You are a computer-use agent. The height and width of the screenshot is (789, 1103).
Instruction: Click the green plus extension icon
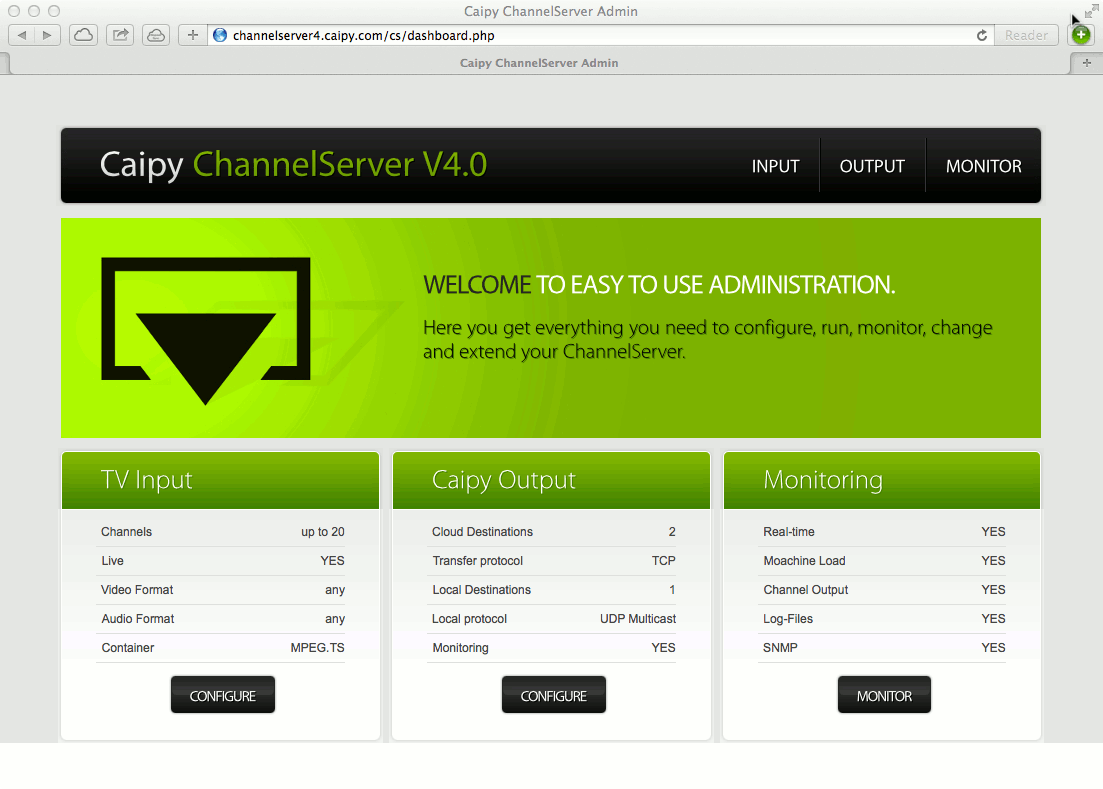pos(1080,35)
